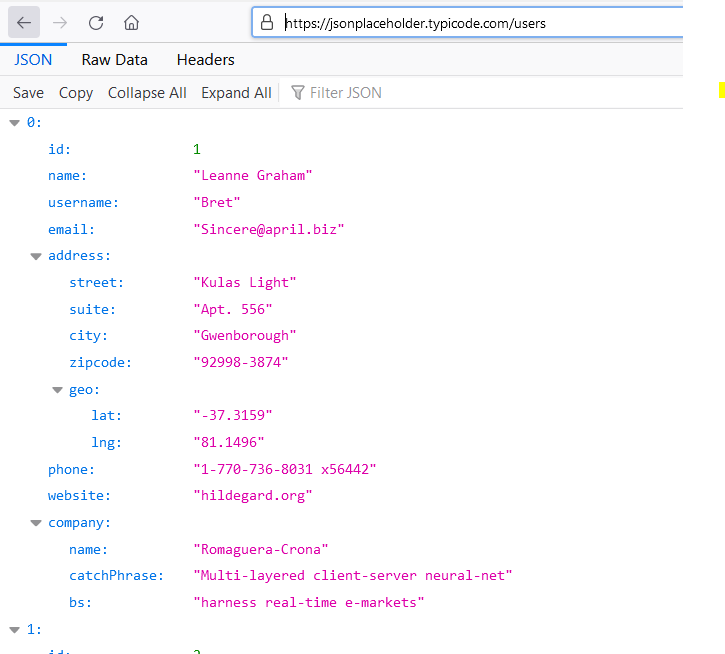Click the email value "Sincere@april.biz"
The height and width of the screenshot is (654, 725).
pos(269,229)
